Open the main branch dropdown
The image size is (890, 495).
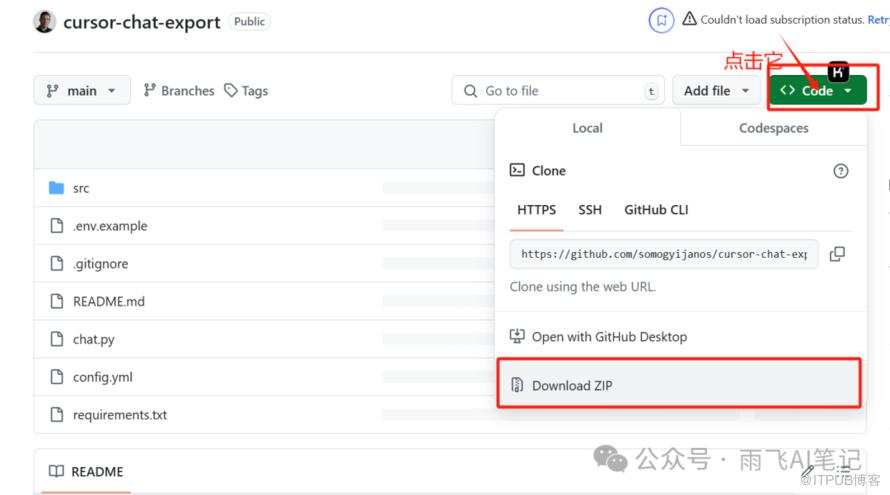81,91
